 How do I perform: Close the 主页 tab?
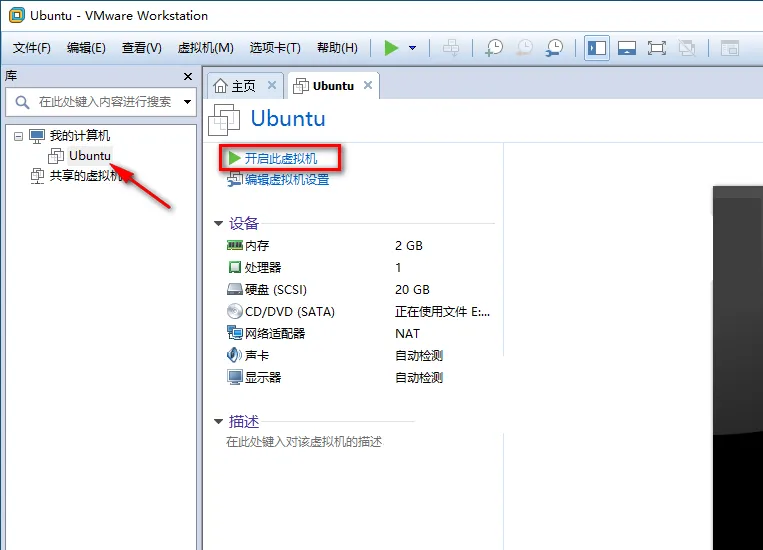tap(272, 86)
